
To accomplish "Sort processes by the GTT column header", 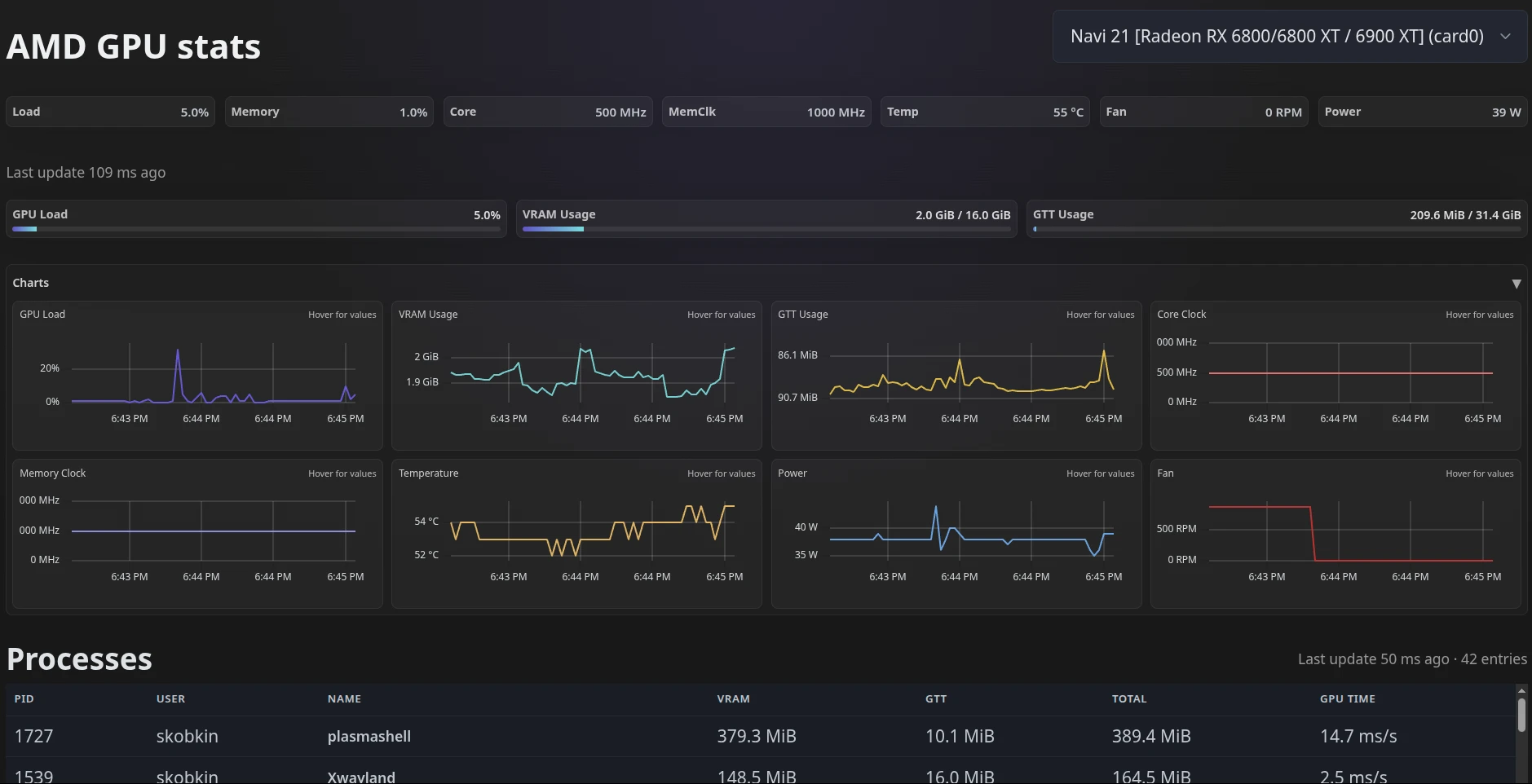I will click(936, 698).
